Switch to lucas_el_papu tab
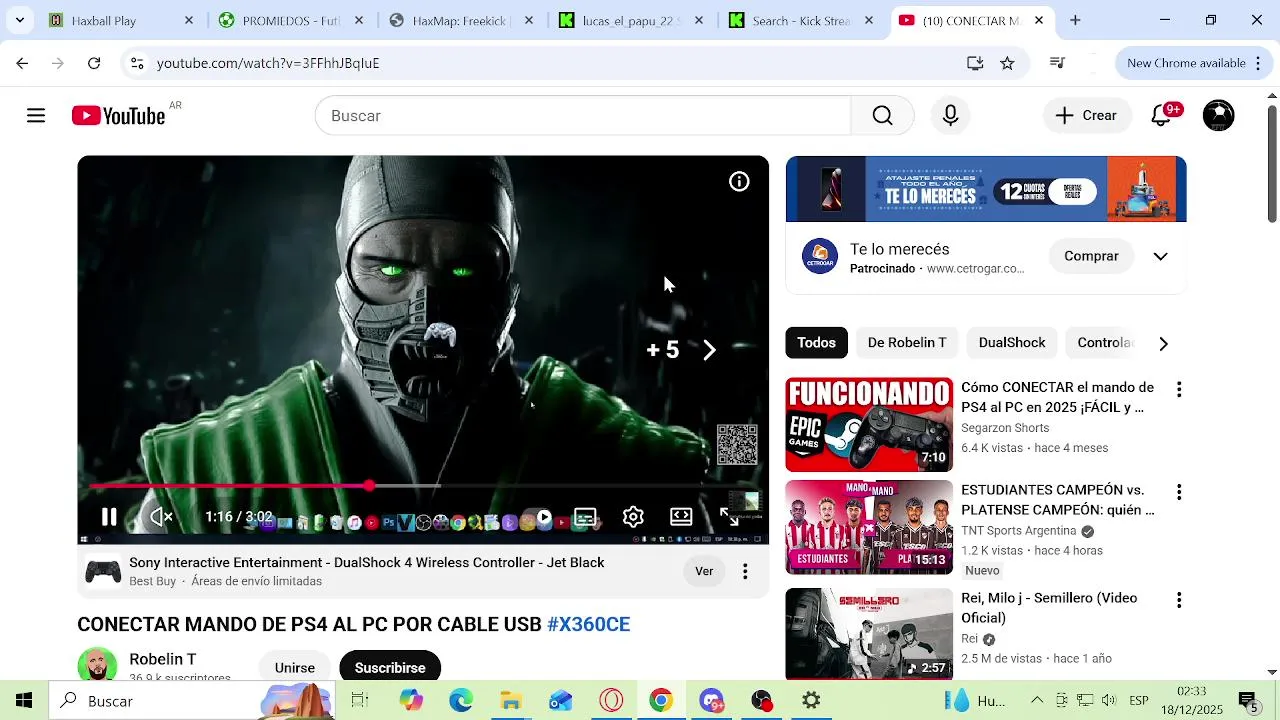The width and height of the screenshot is (1280, 720). pos(629,20)
